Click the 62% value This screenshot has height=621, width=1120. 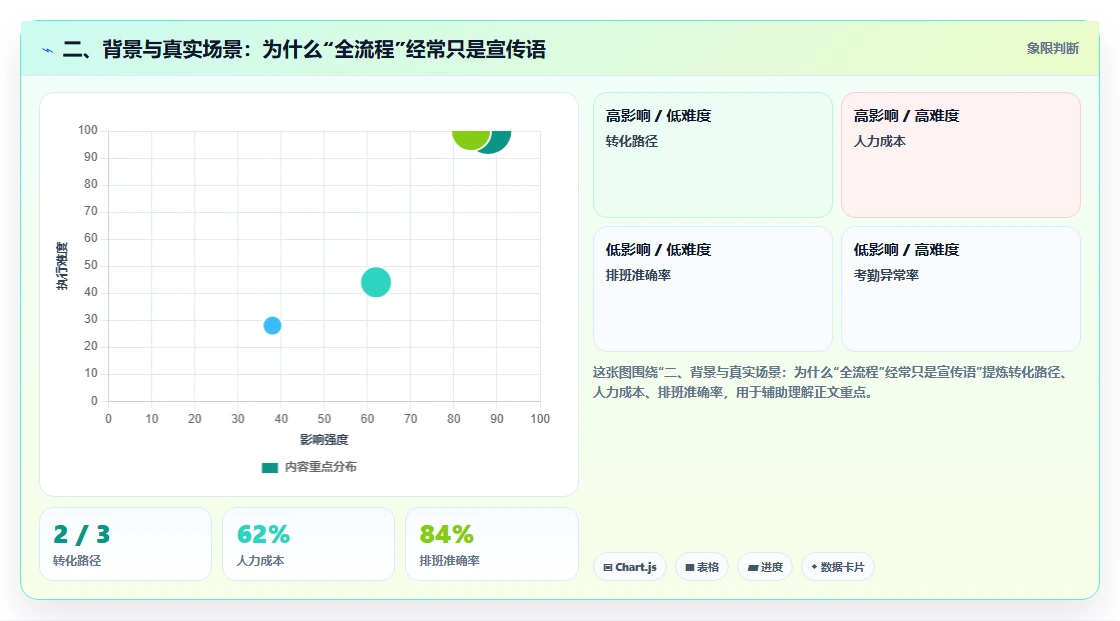pyautogui.click(x=264, y=535)
